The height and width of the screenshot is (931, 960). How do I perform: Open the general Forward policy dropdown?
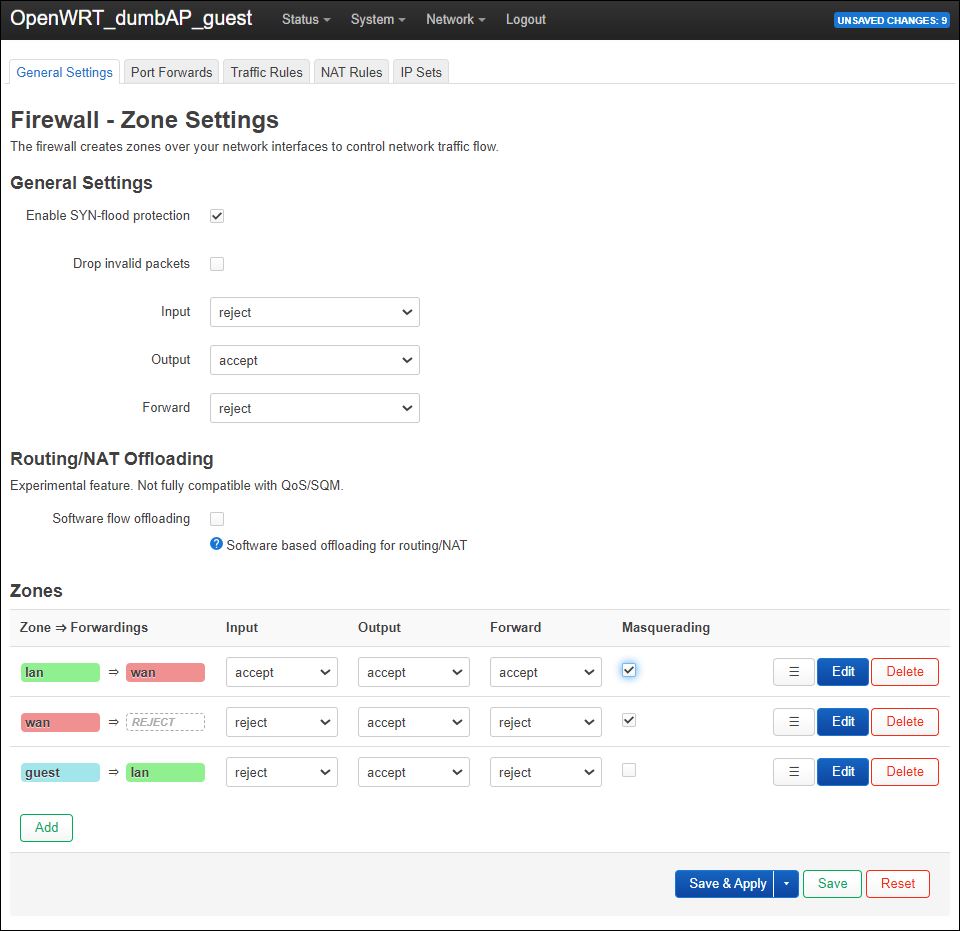[314, 408]
